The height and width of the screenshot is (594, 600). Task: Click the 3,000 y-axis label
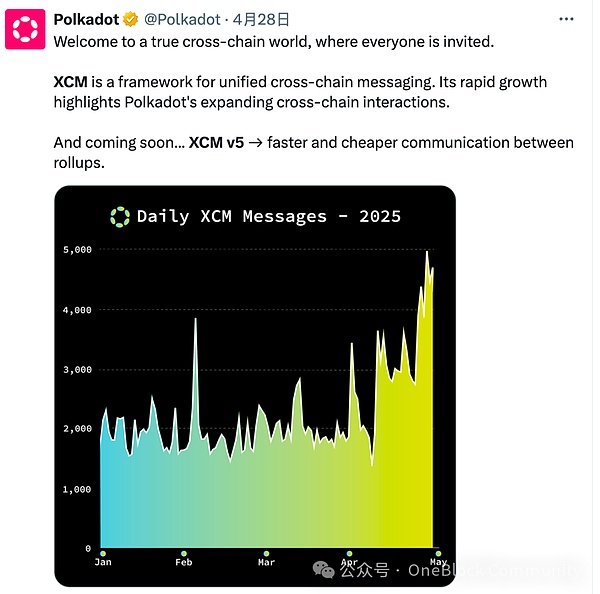coord(77,369)
